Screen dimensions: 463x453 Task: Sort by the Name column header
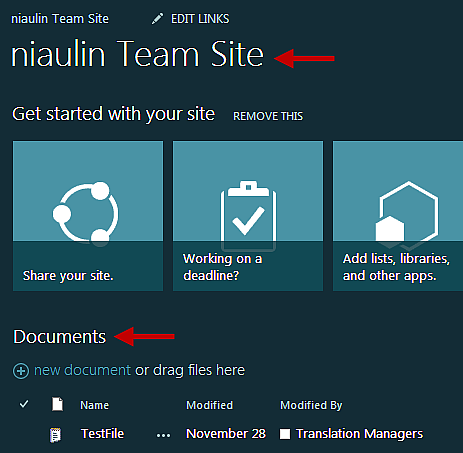tap(94, 405)
